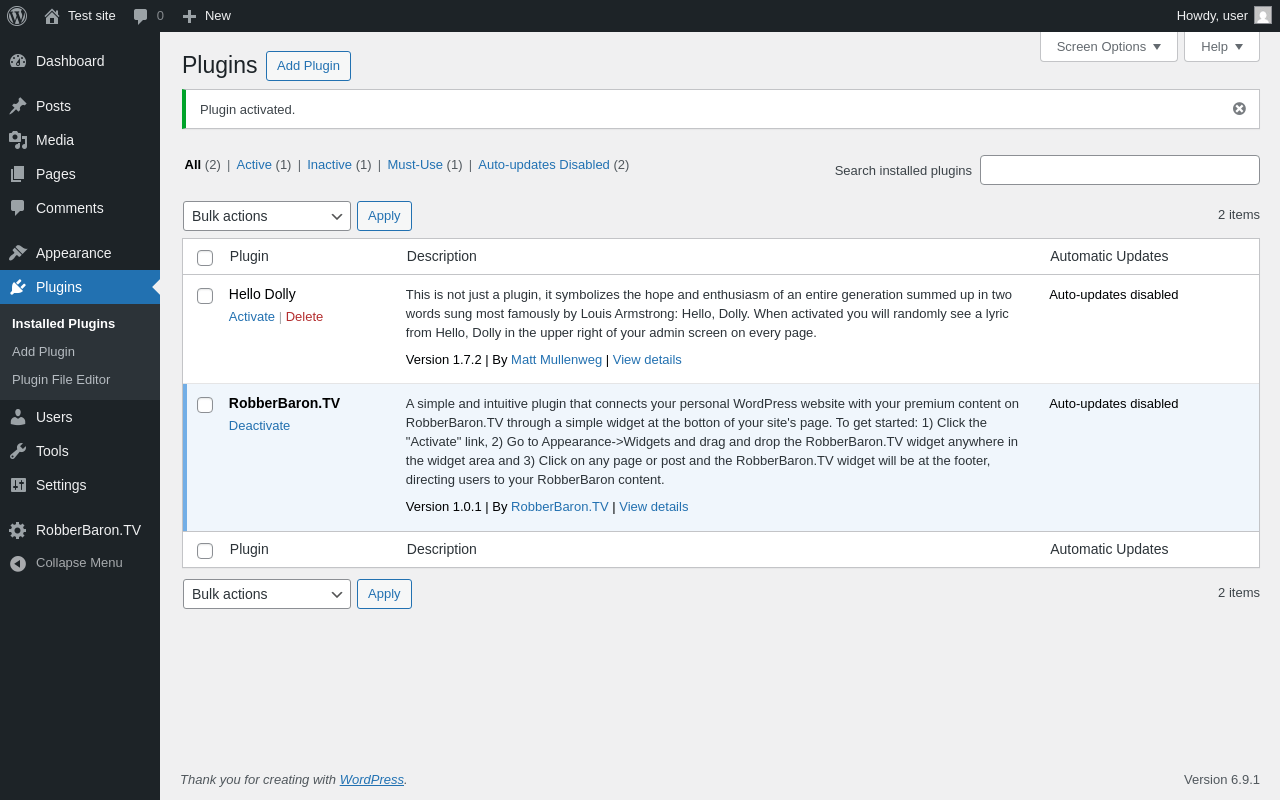This screenshot has width=1280, height=800.
Task: Click the RobberBaron.TV gear icon
Action: click(18, 530)
